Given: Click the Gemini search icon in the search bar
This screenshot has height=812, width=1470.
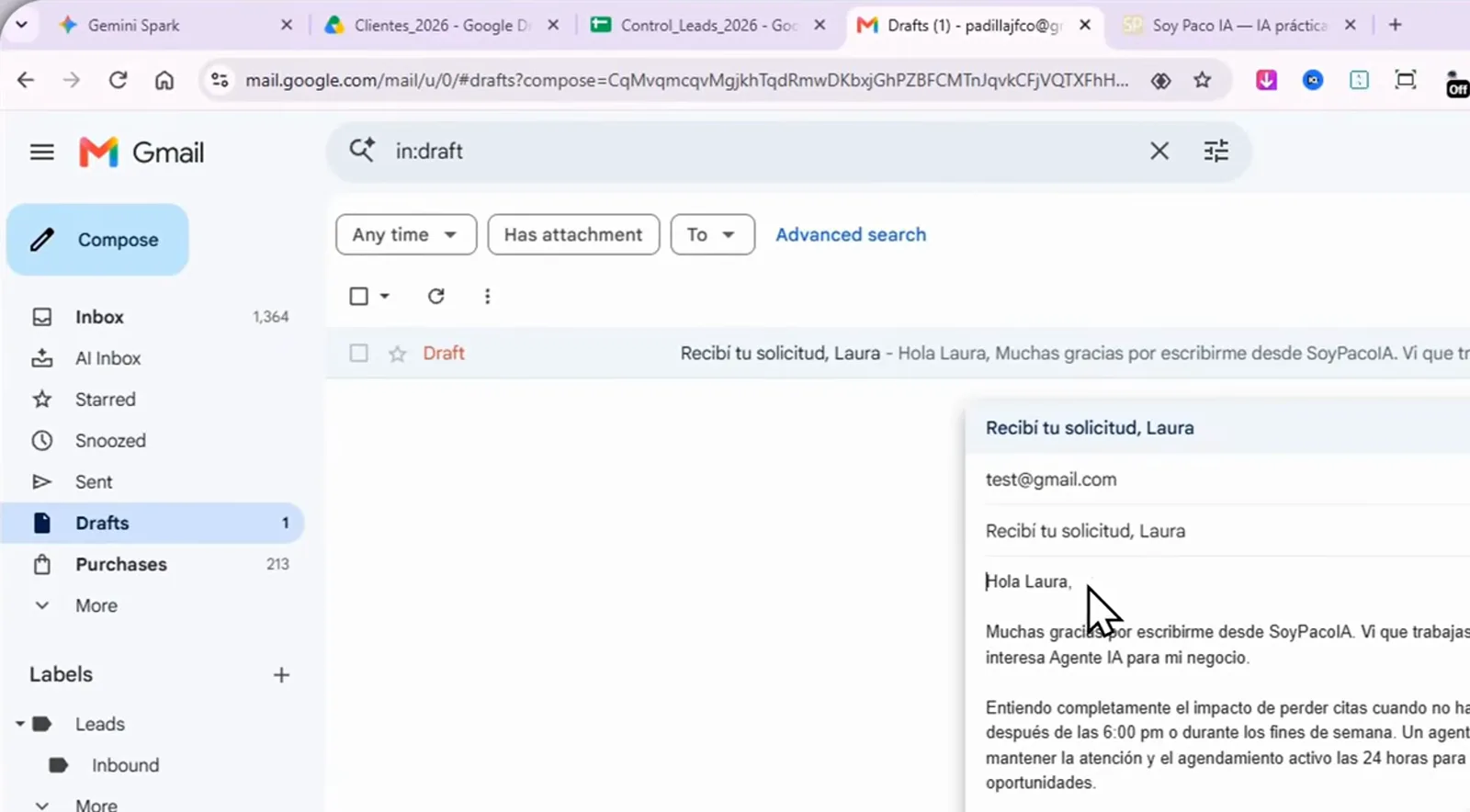Looking at the screenshot, I should pyautogui.click(x=362, y=150).
